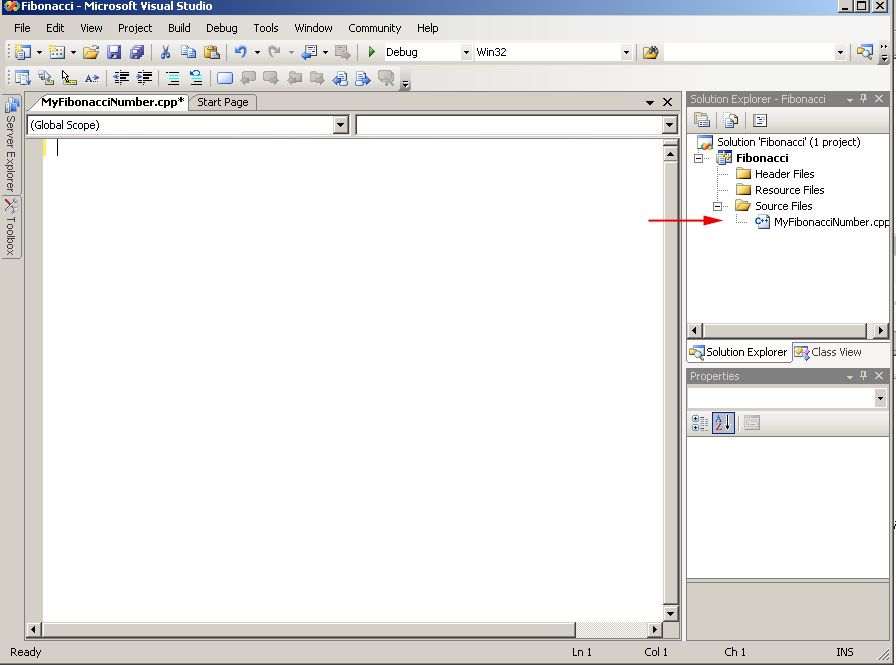Toggle Auto Hide pin on Properties panel
This screenshot has height=665, width=896.
tap(863, 375)
